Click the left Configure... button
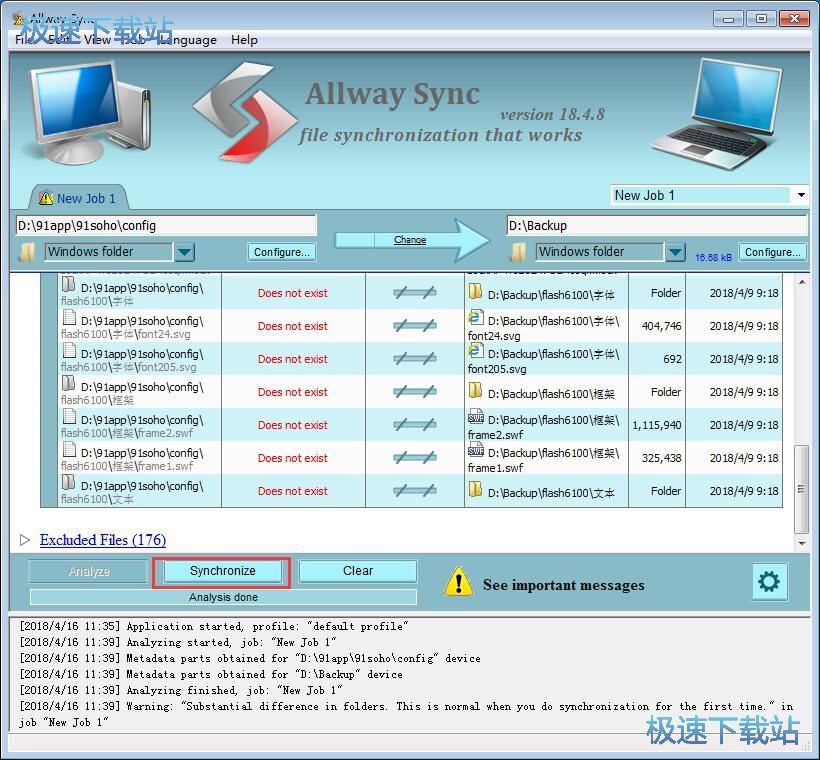The image size is (820, 760). click(282, 252)
